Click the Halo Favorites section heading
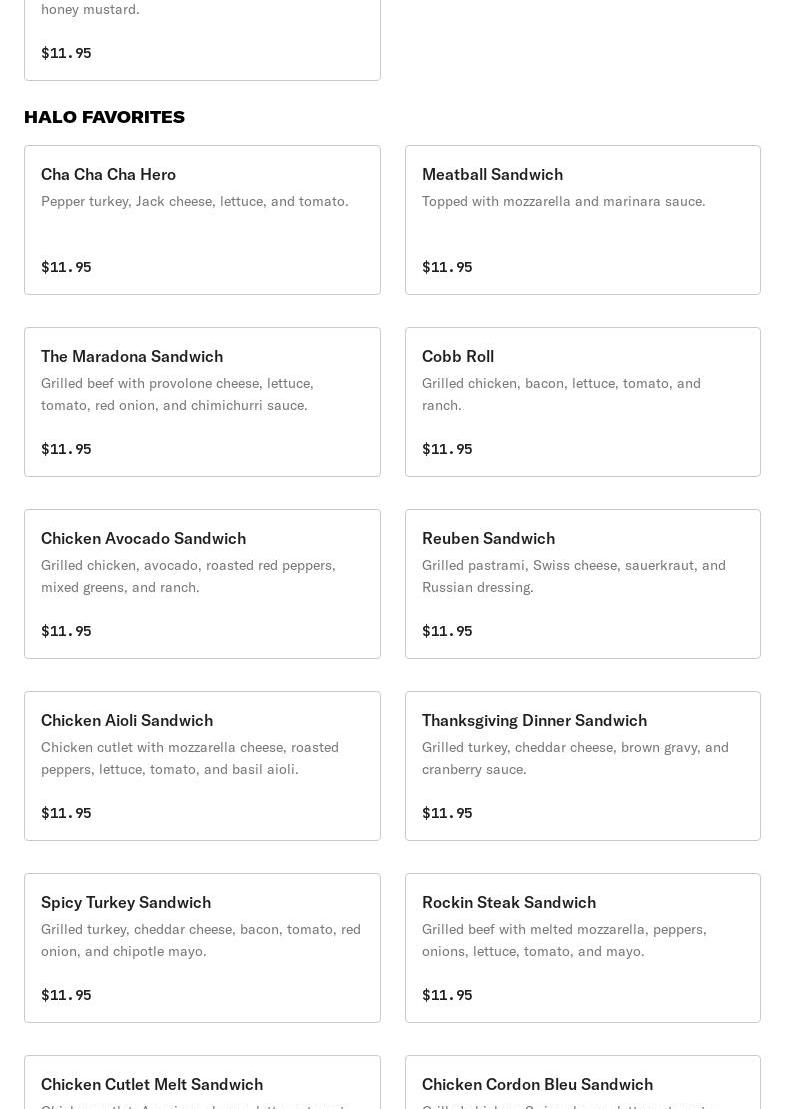This screenshot has height=1109, width=785. coord(104,117)
